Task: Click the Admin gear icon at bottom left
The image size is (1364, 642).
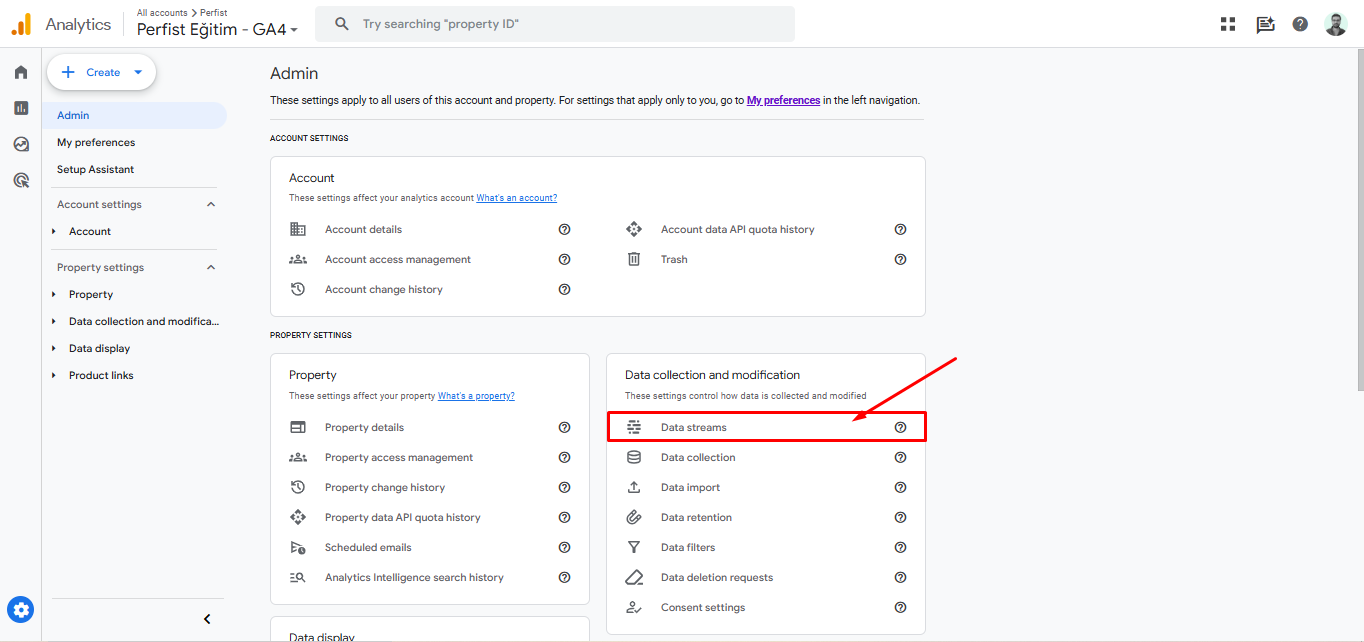Action: pyautogui.click(x=21, y=609)
